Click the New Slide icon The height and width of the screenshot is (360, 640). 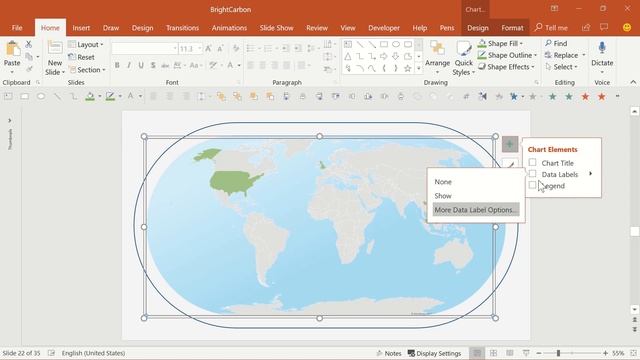point(55,48)
